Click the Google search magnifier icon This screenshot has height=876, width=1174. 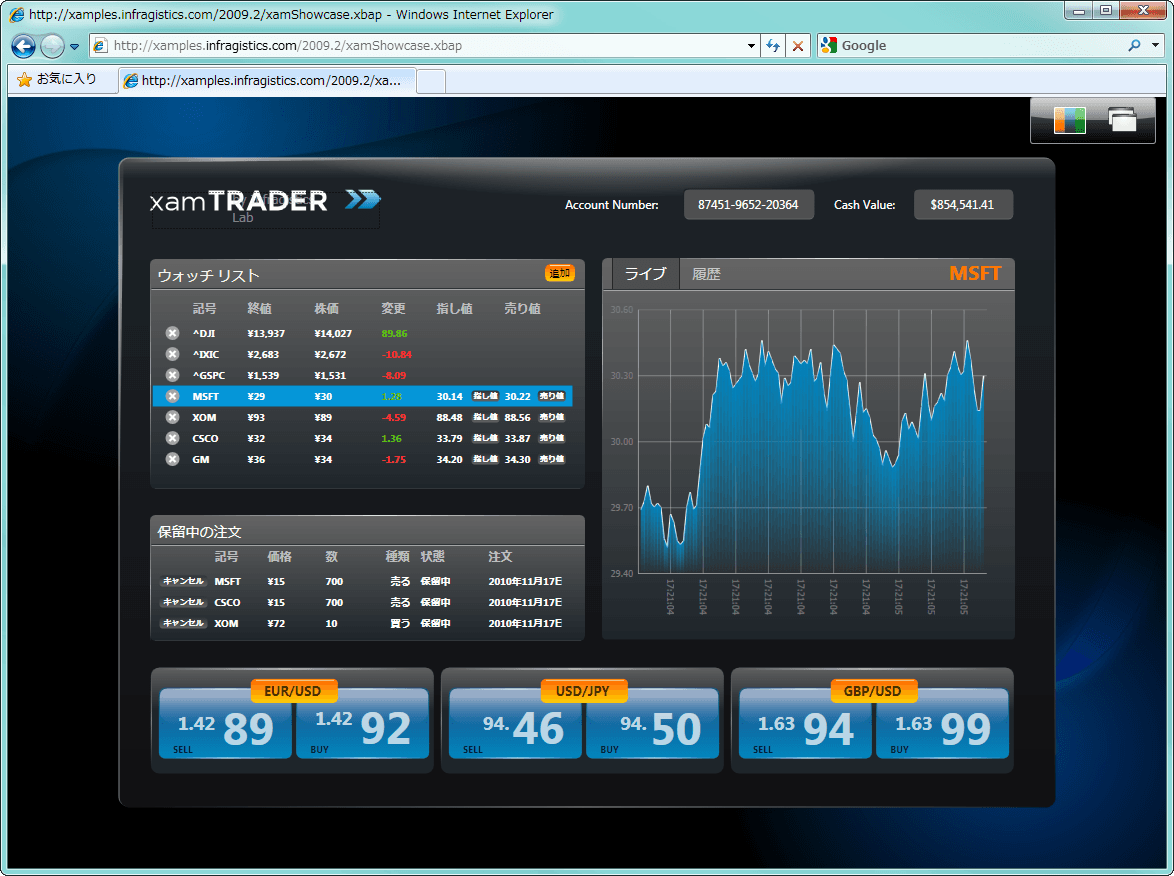[x=1134, y=46]
